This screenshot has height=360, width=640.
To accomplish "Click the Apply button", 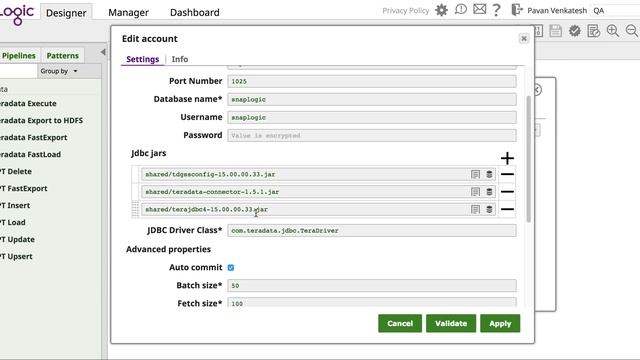I will pos(500,323).
